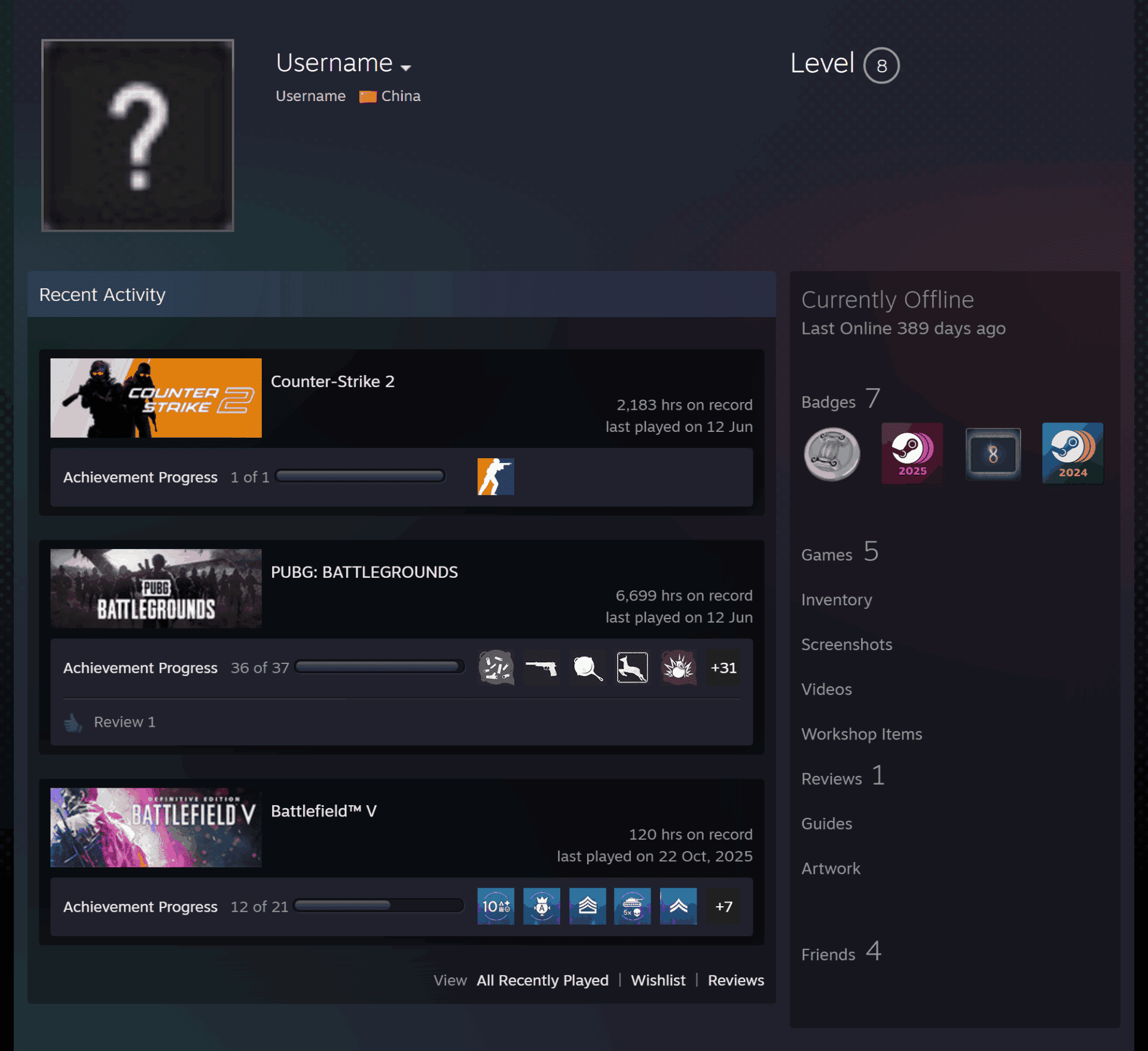Open the Battlefield™ V title link
This screenshot has height=1051, width=1148.
323,811
